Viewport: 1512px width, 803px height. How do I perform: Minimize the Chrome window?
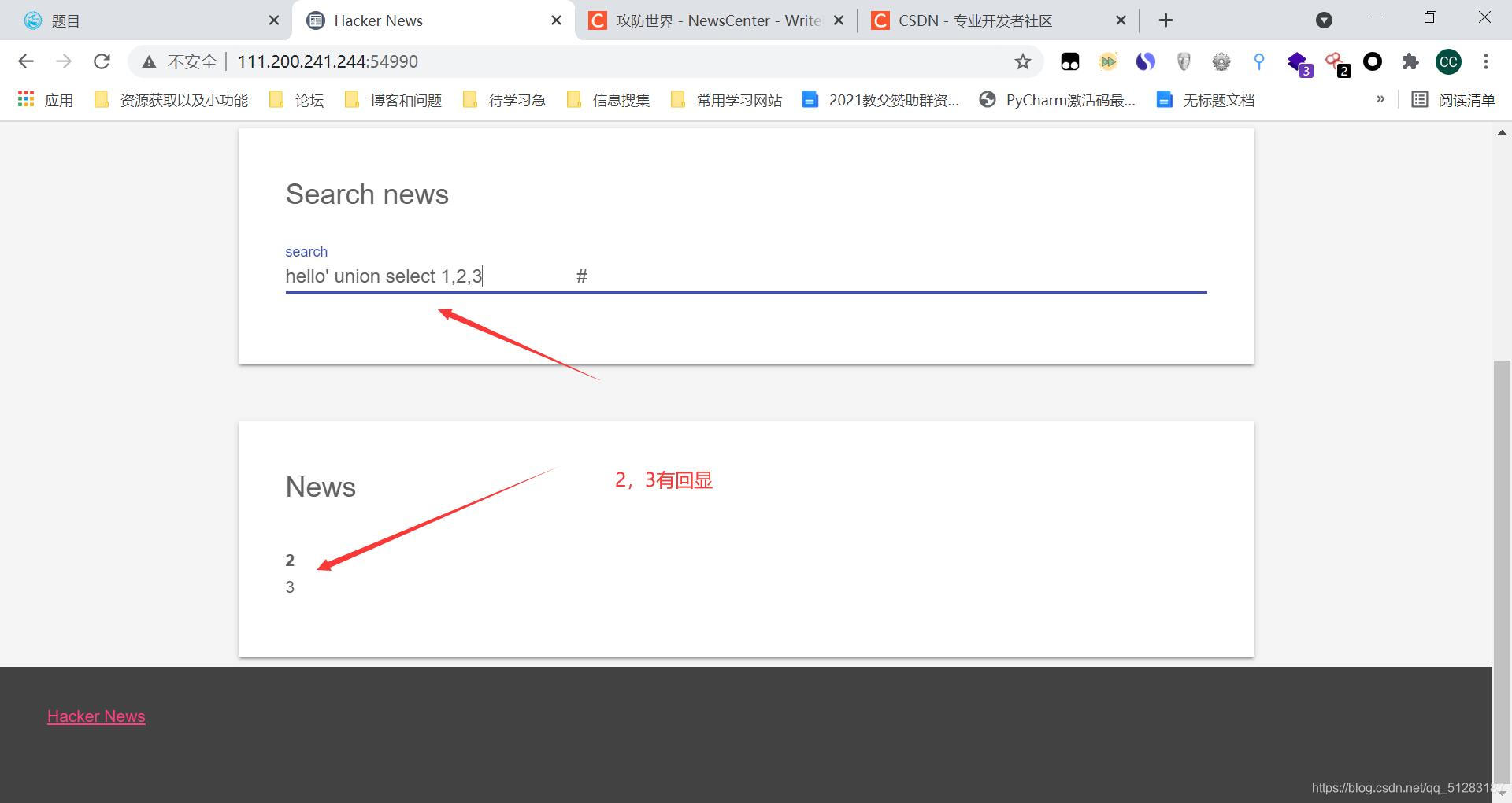[1377, 17]
